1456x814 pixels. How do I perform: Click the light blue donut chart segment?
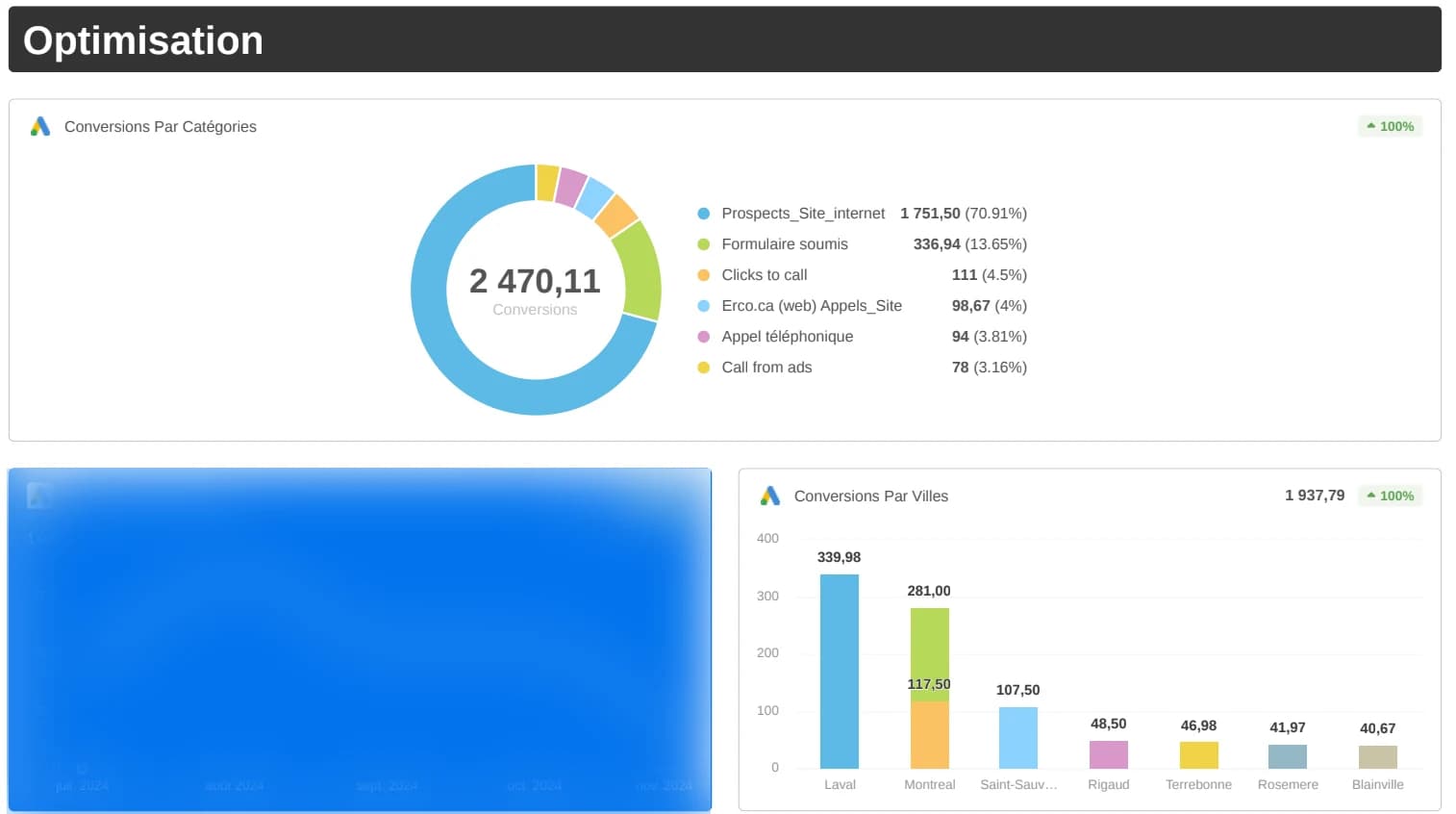(x=595, y=197)
